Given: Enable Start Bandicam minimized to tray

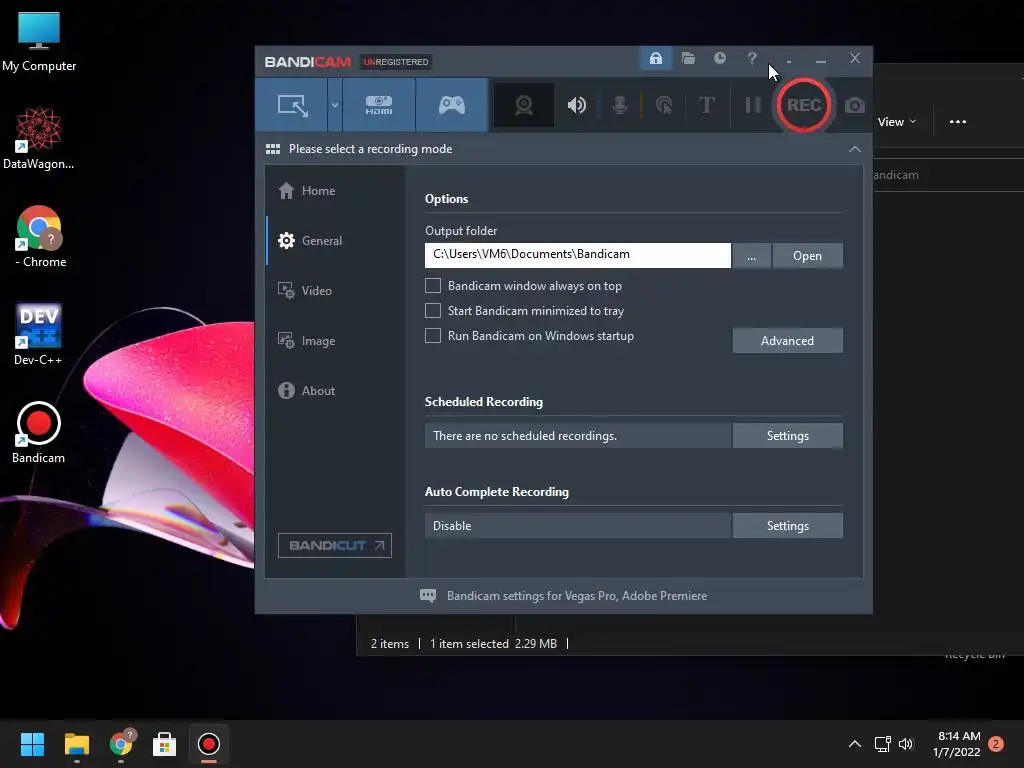Looking at the screenshot, I should pos(433,311).
